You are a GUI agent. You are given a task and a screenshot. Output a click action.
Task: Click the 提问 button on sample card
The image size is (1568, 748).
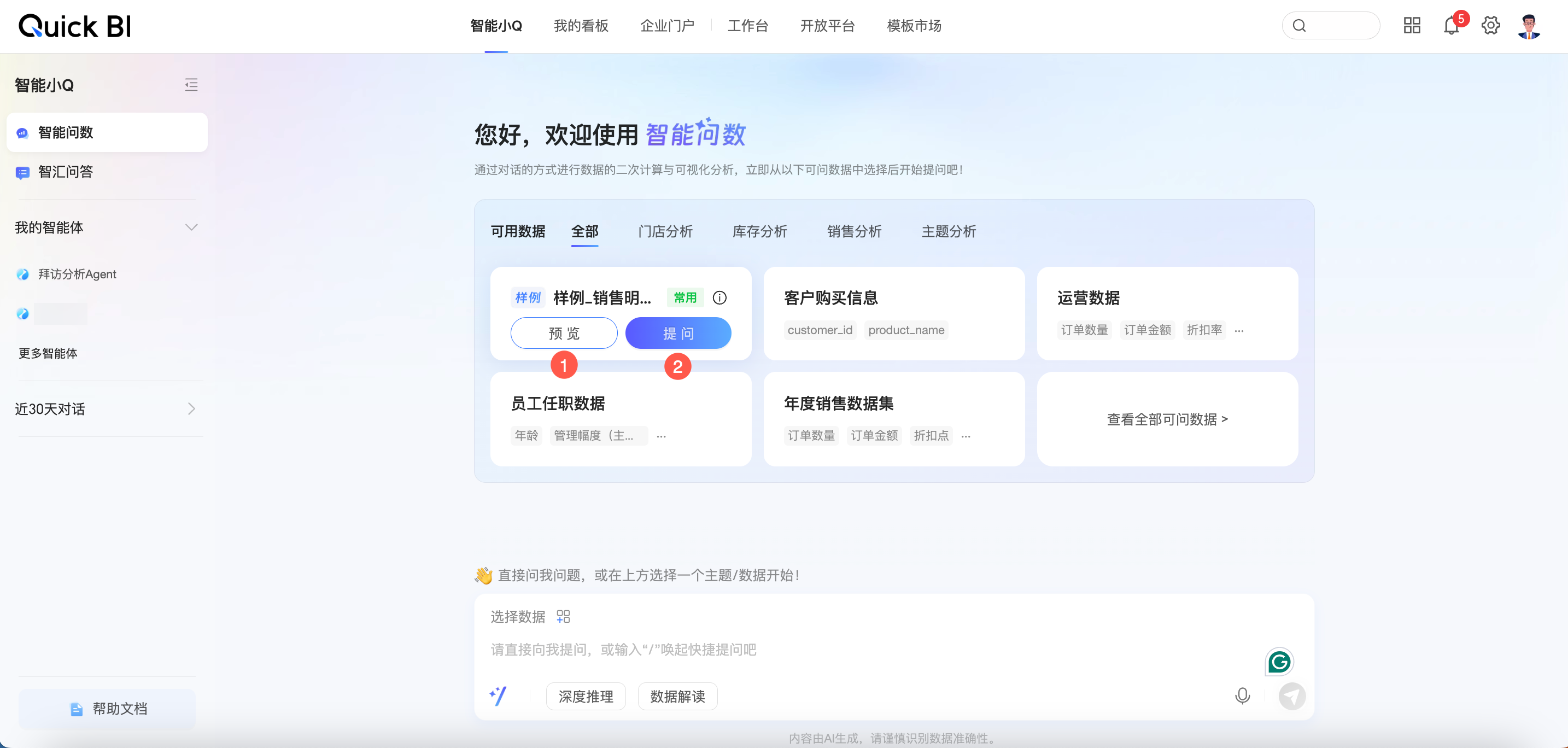pos(678,333)
